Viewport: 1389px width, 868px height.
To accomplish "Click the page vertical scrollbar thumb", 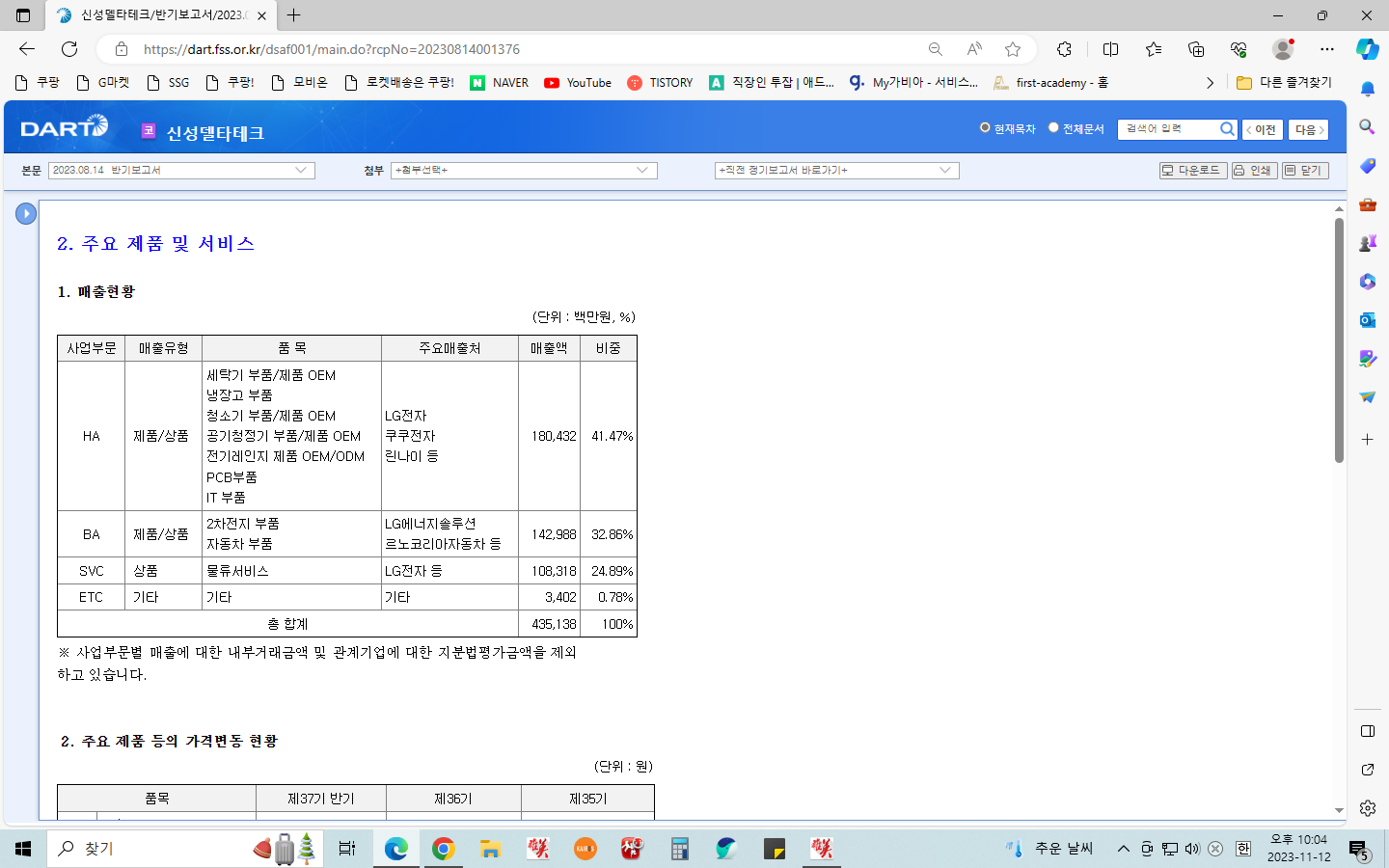I will 1339,340.
